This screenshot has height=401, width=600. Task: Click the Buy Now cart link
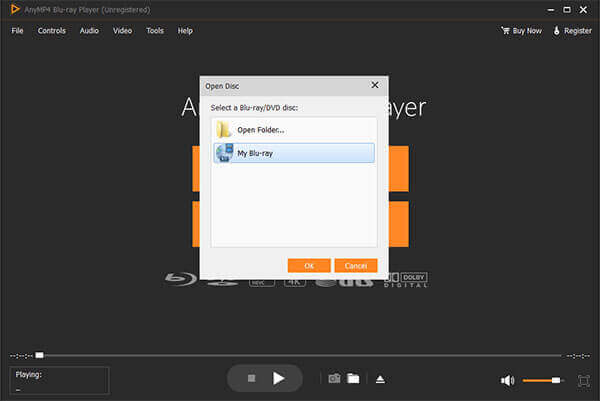pos(522,31)
